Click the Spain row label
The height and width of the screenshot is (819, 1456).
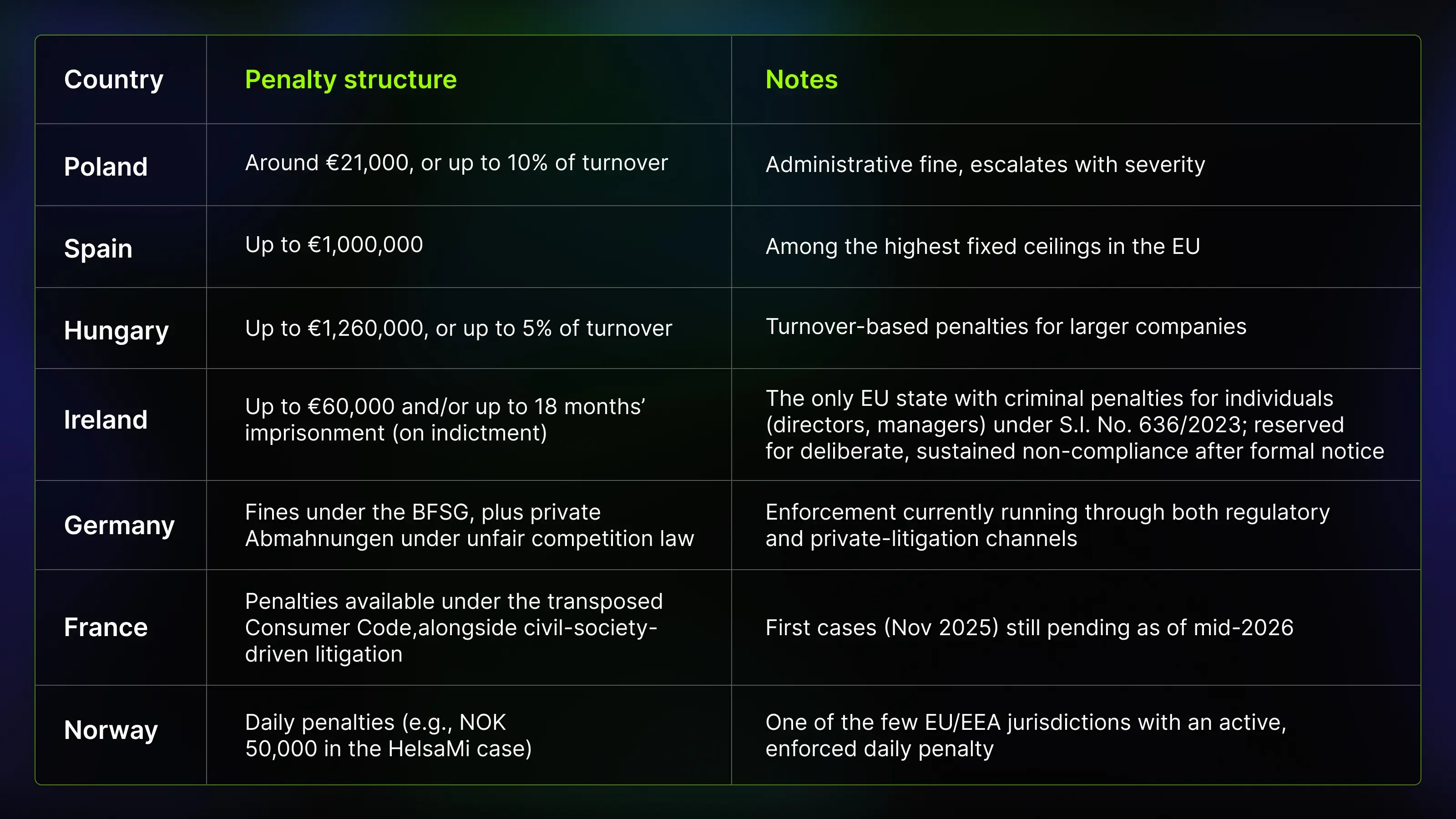pyautogui.click(x=98, y=249)
